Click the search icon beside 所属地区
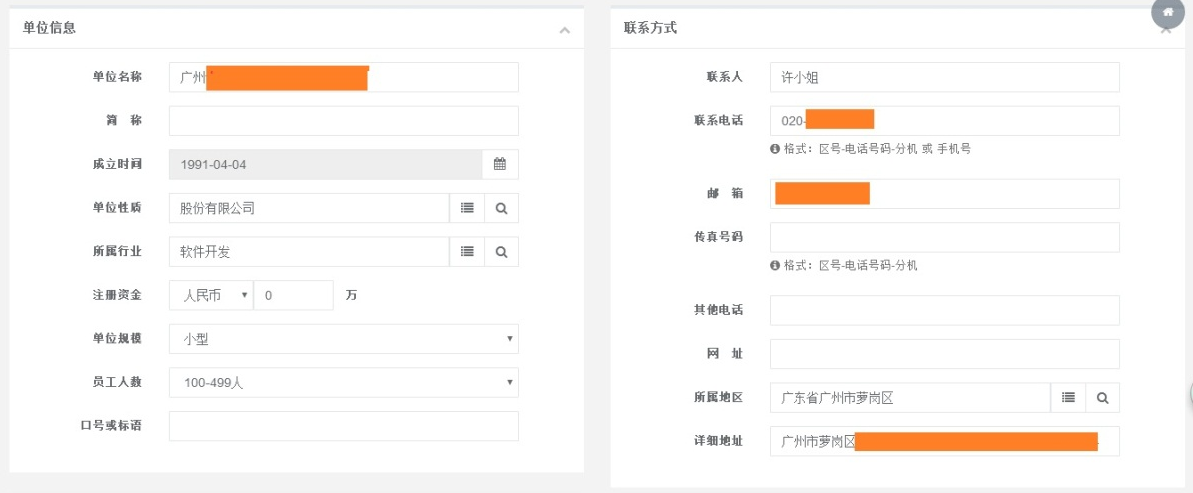Viewport: 1193px width, 493px height. (x=1102, y=398)
